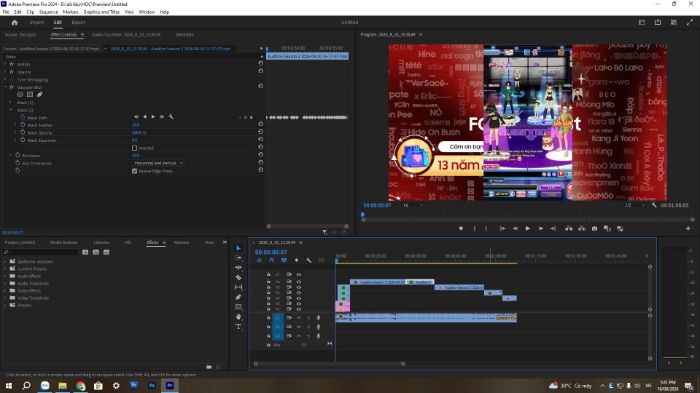The image size is (700, 393).
Task: Collapse the Gaussian Blur effect
Action: (6, 87)
